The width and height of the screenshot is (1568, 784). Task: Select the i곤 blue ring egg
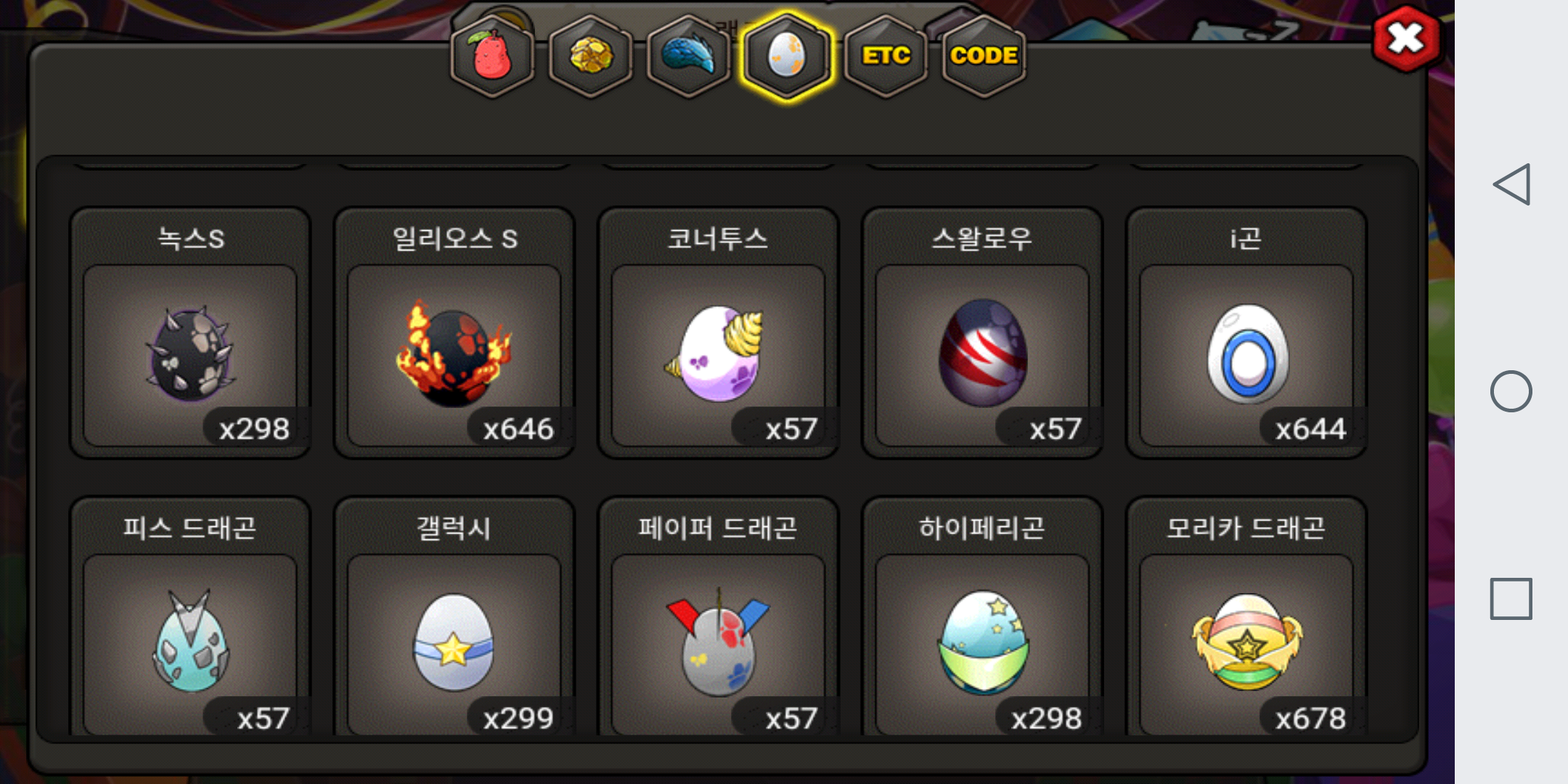tap(1246, 333)
